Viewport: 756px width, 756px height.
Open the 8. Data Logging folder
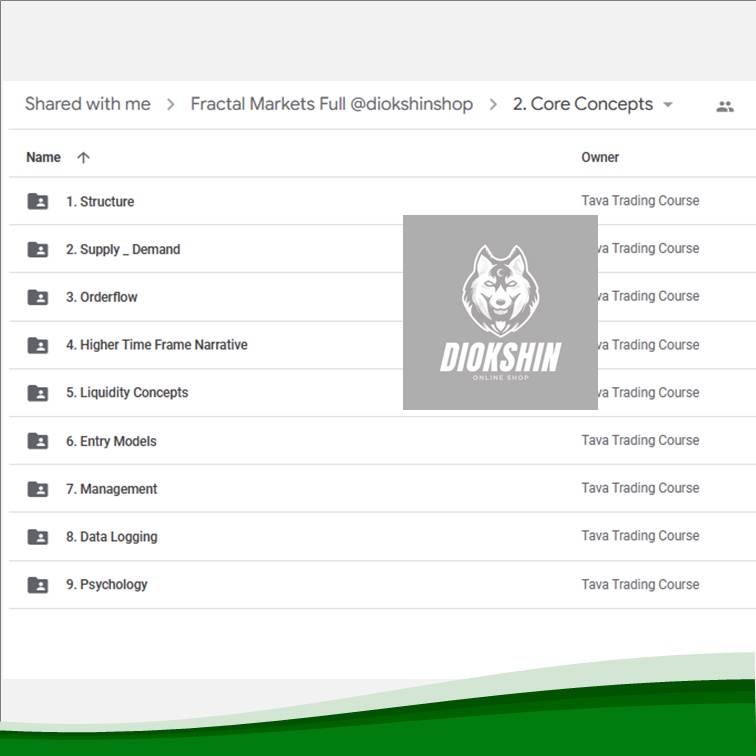point(111,537)
